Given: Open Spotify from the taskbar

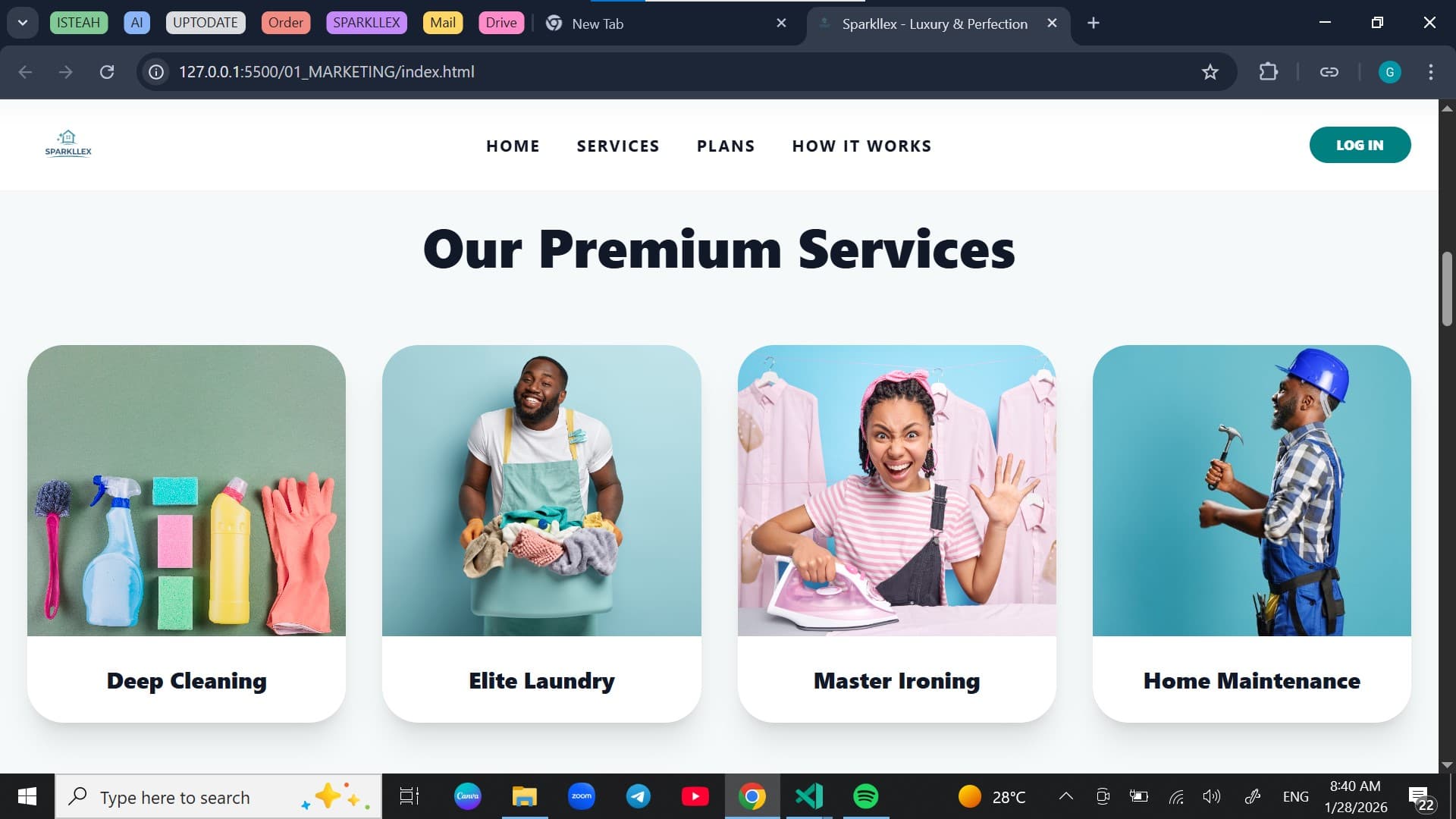Looking at the screenshot, I should pyautogui.click(x=865, y=796).
